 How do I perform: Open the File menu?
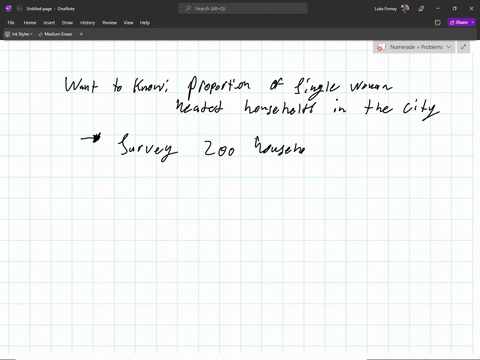tap(11, 23)
